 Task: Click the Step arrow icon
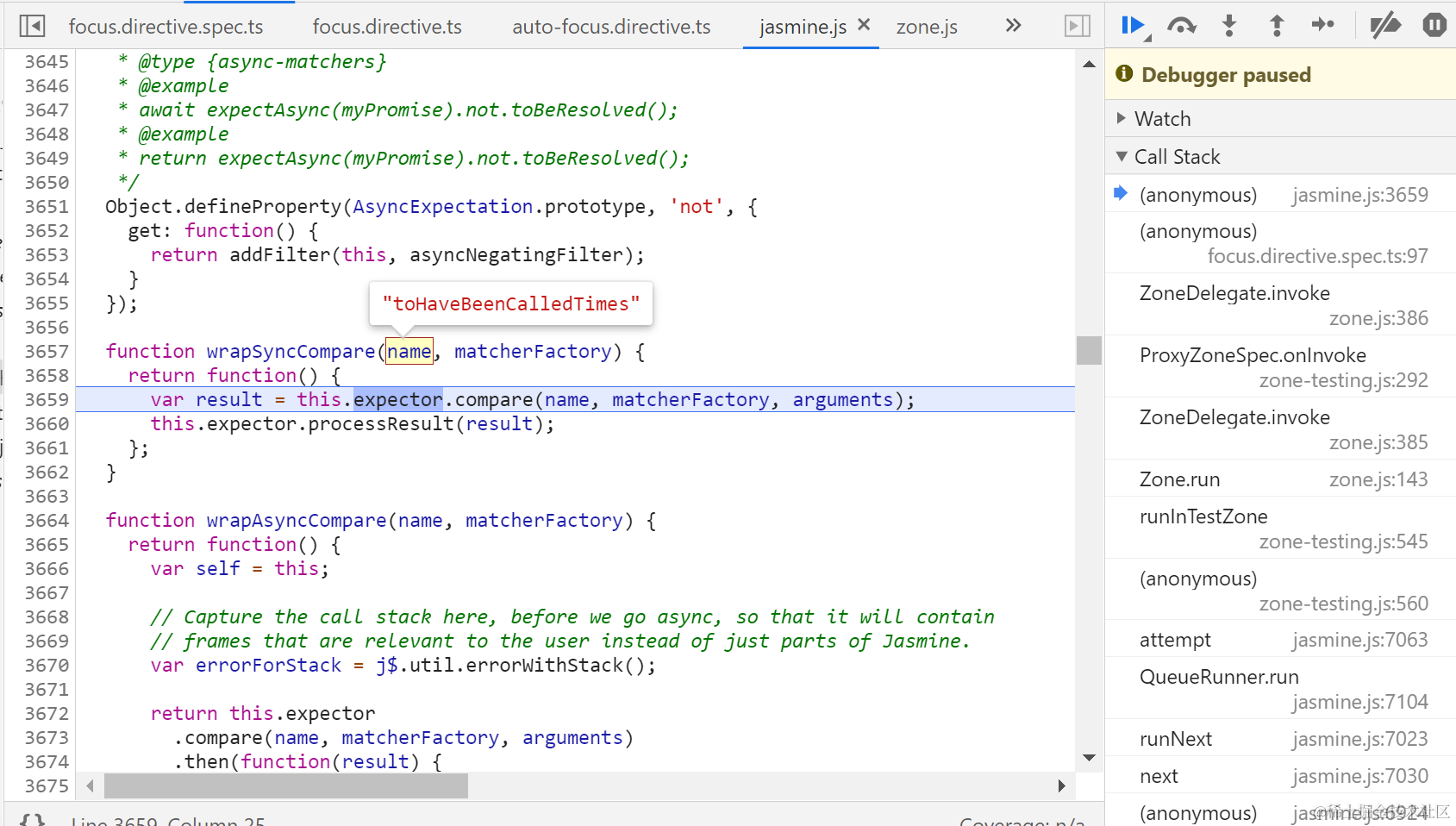point(1323,25)
